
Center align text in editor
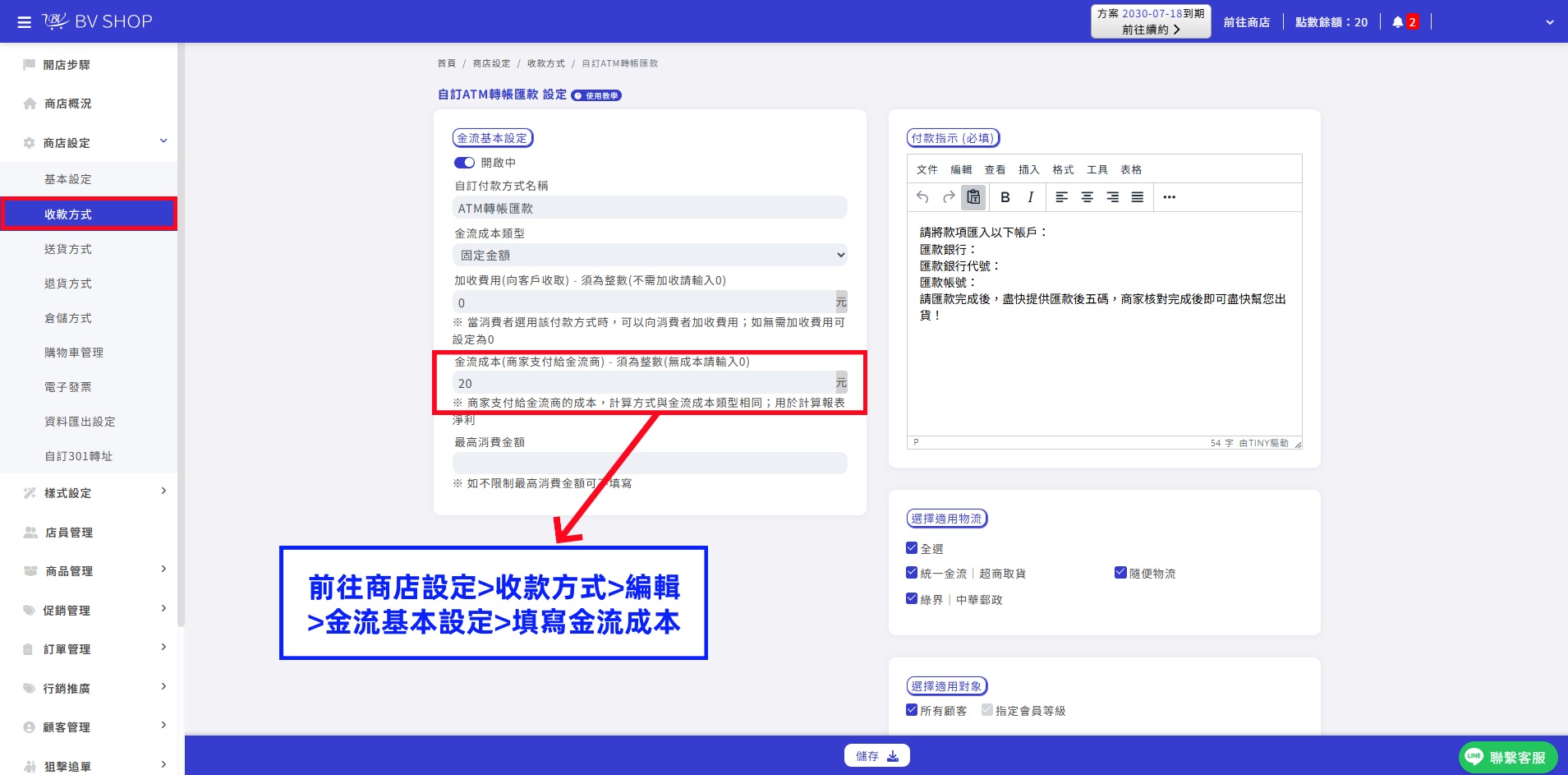(x=1087, y=197)
